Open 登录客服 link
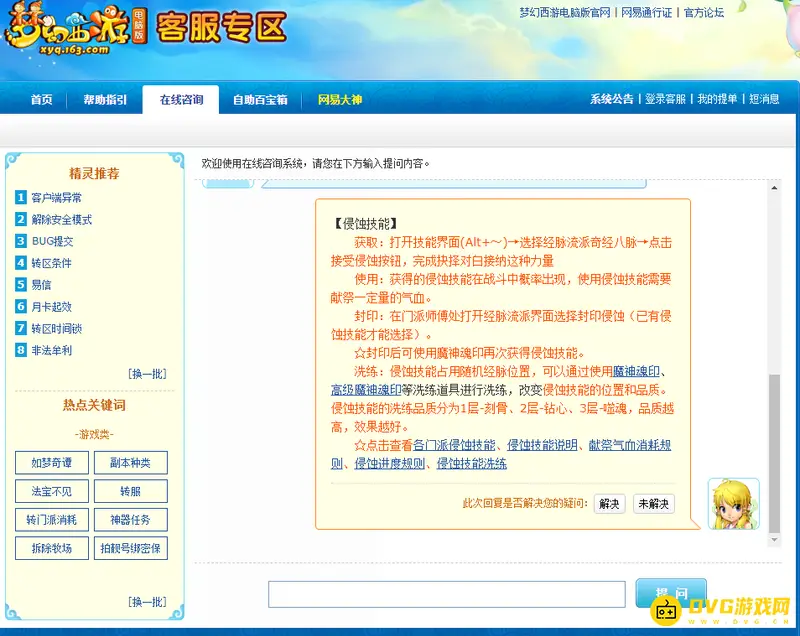 pos(665,99)
